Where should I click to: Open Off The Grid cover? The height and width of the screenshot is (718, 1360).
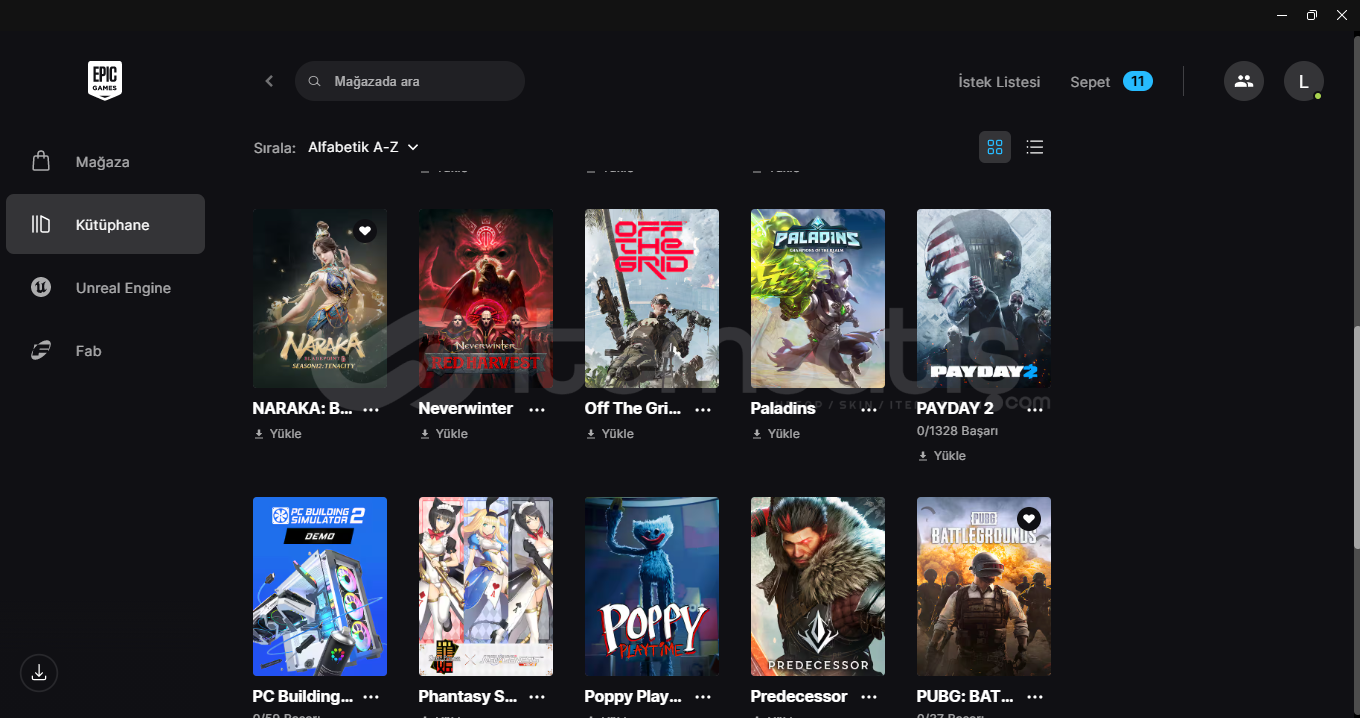[x=652, y=298]
